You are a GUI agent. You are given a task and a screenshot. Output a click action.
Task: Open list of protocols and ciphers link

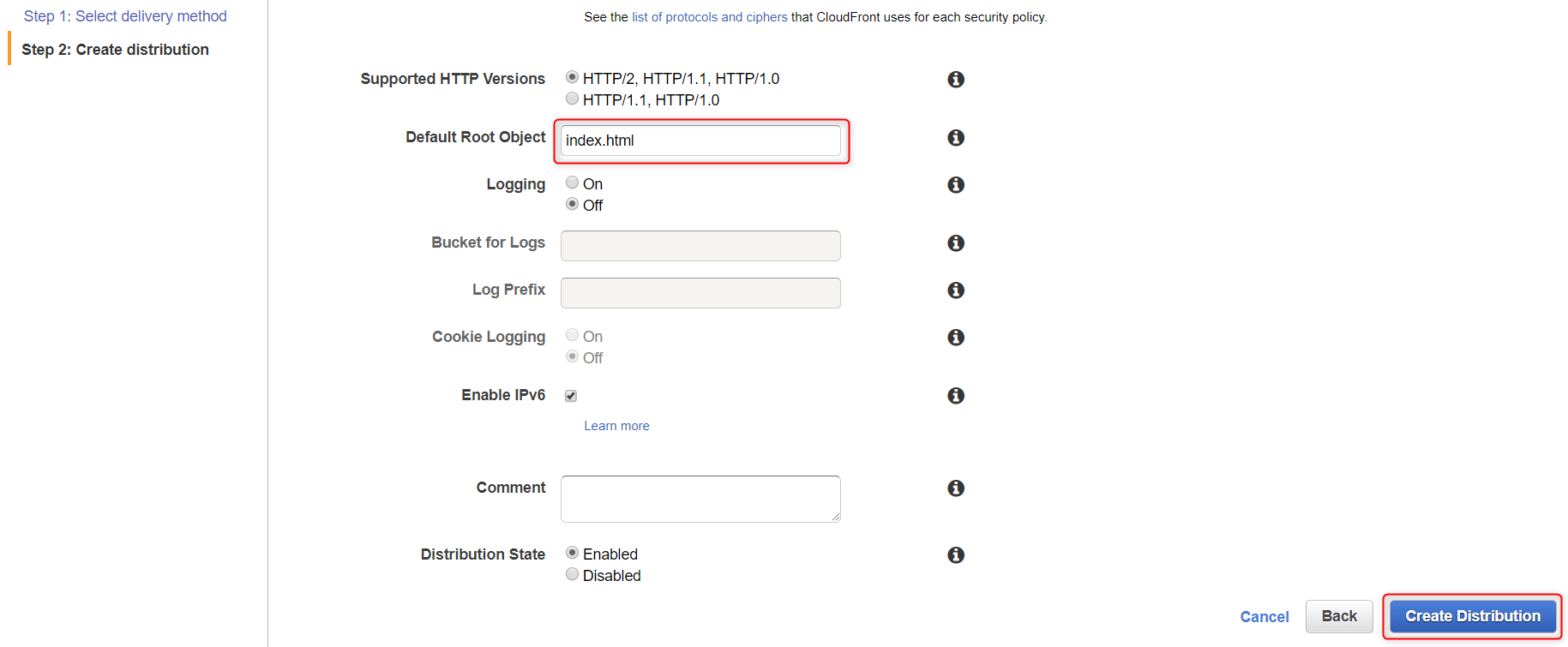710,17
